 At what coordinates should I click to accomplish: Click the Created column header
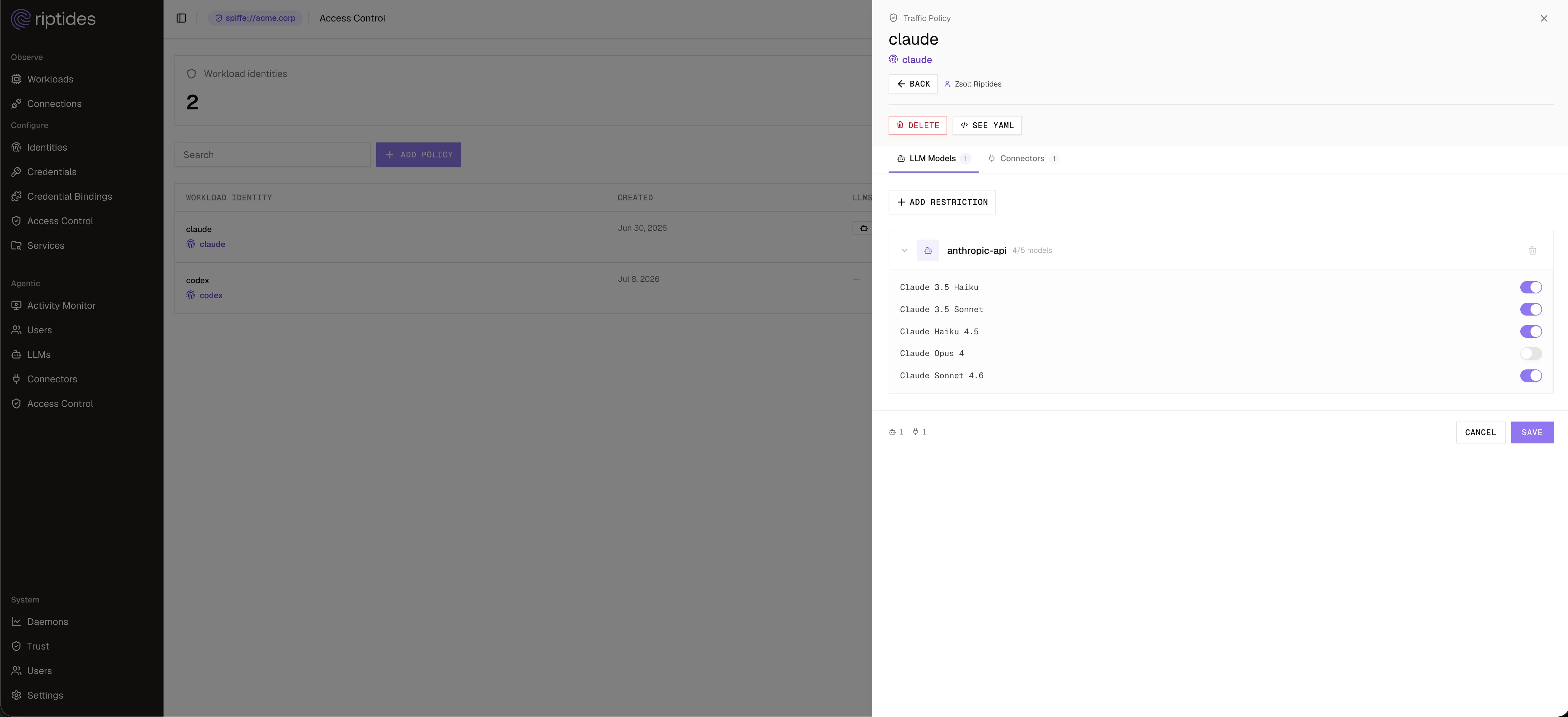635,198
